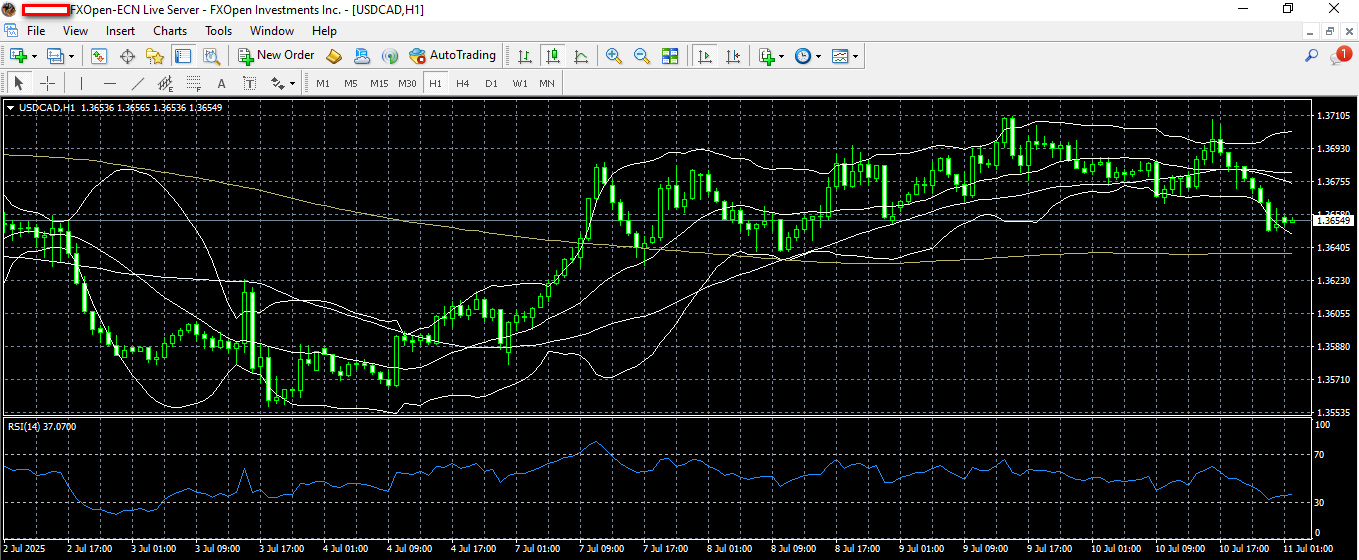Open the Charts menu
The height and width of the screenshot is (560, 1359).
pyautogui.click(x=170, y=31)
